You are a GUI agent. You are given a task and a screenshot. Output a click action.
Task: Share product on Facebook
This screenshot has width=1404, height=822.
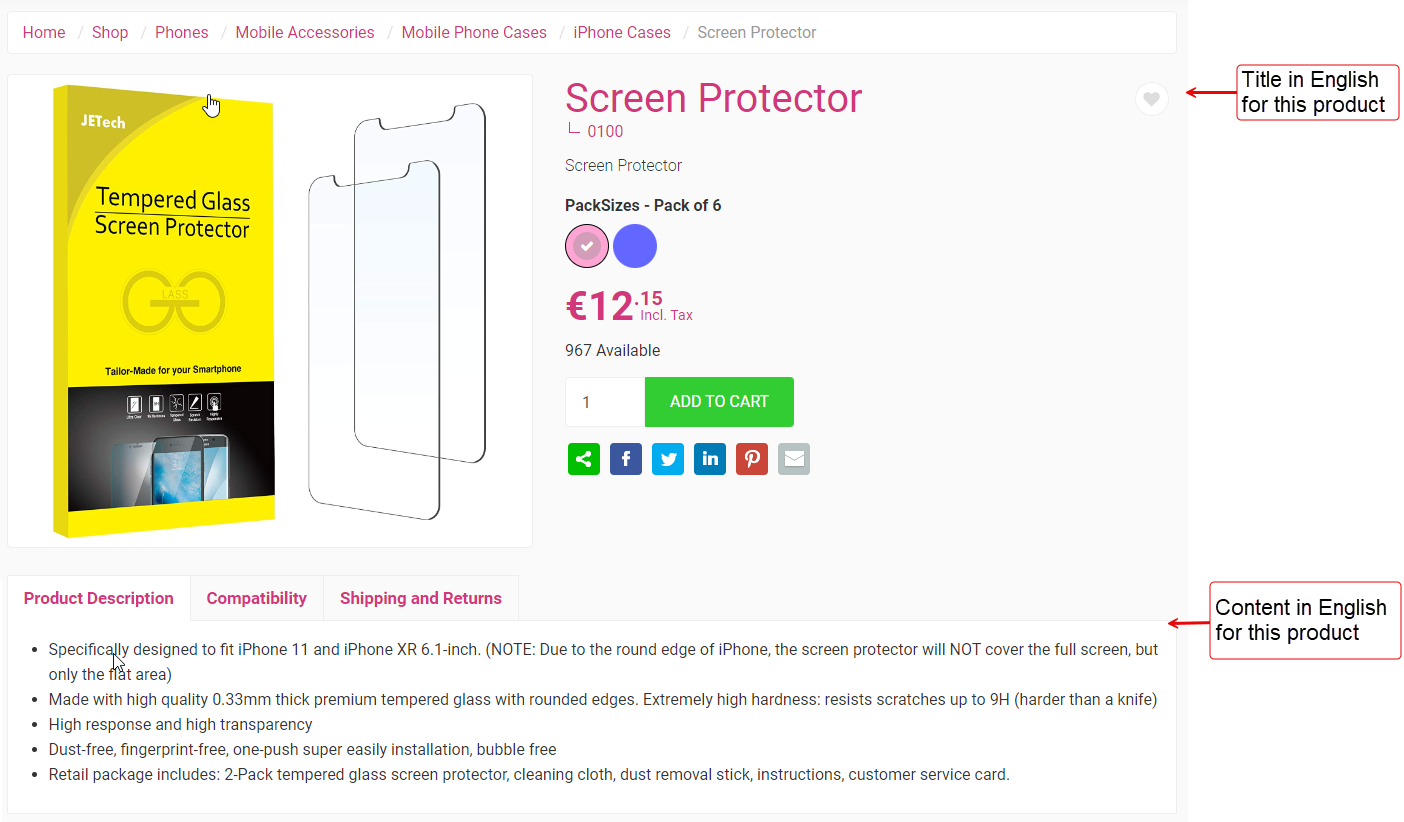point(626,459)
